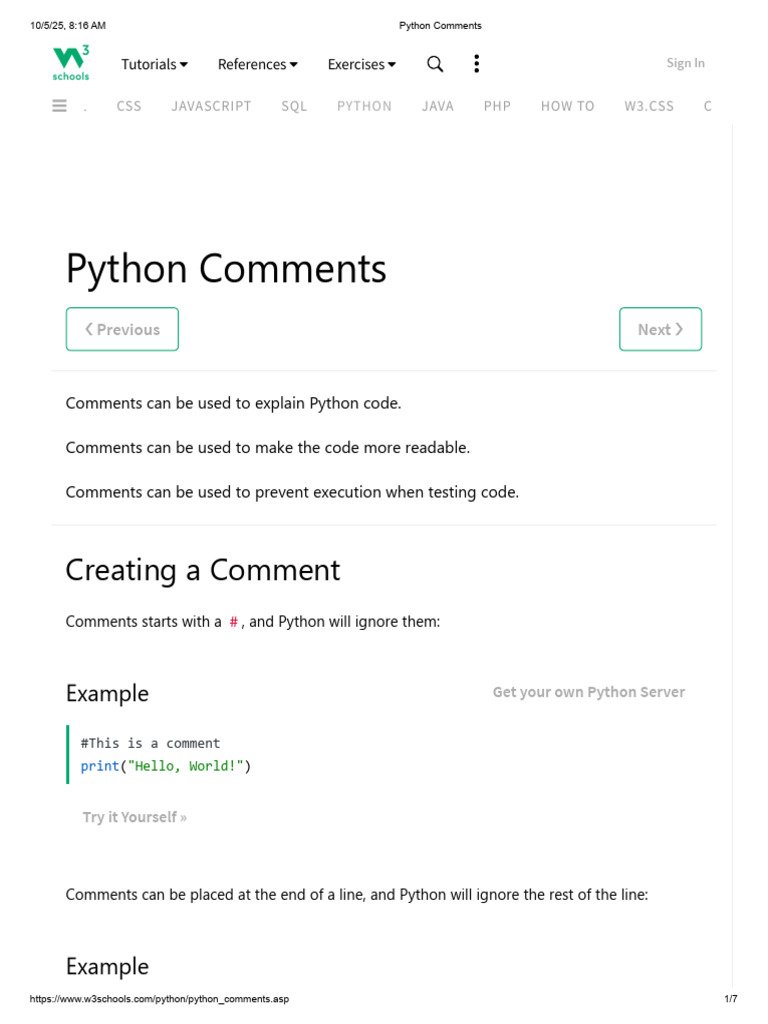This screenshot has width=768, height=1024.
Task: Expand the Exercises dropdown
Action: pyautogui.click(x=361, y=64)
